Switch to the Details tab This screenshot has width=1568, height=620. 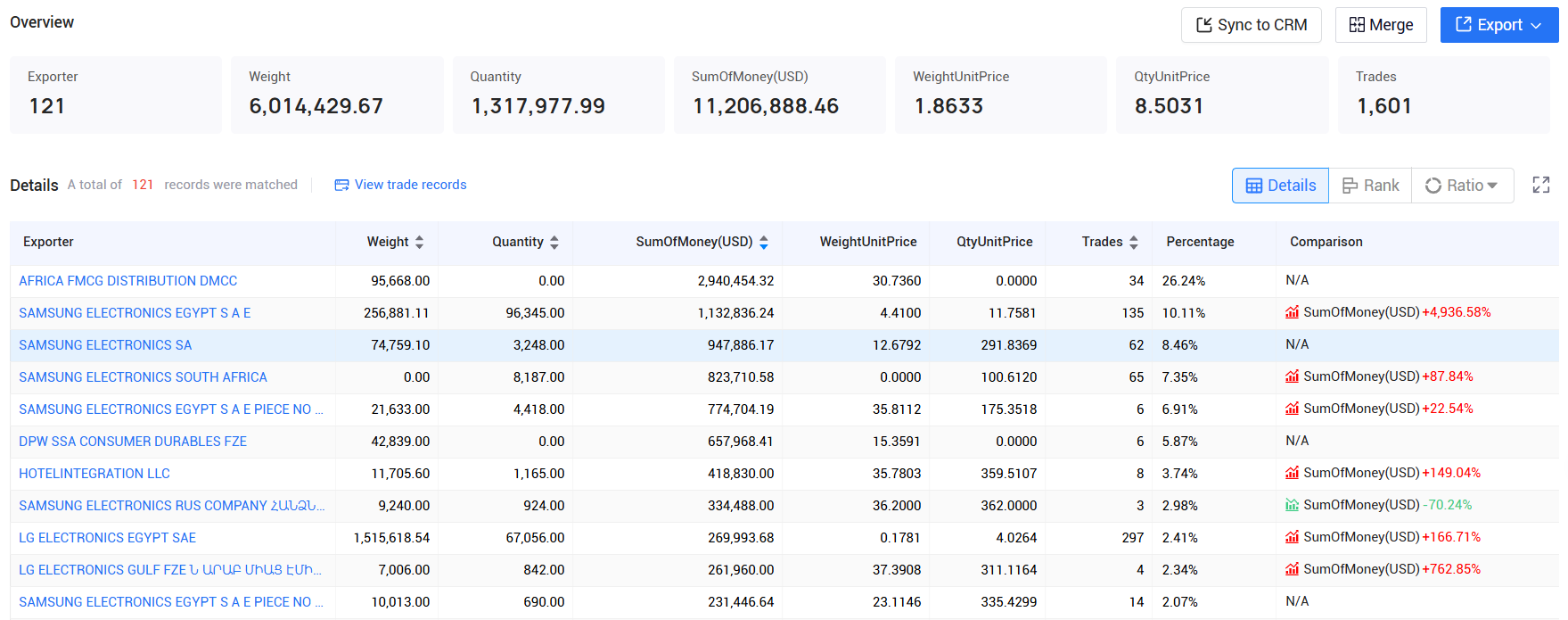point(1280,186)
